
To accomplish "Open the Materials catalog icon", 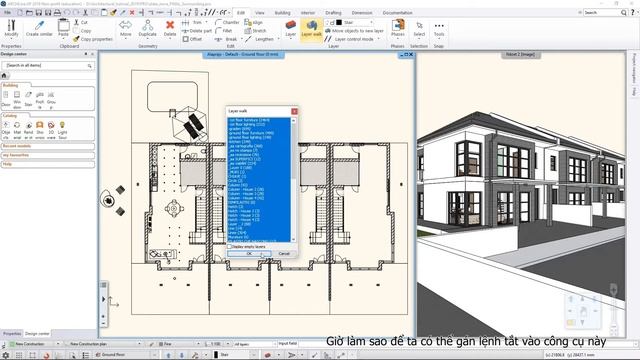I will pyautogui.click(x=17, y=129).
